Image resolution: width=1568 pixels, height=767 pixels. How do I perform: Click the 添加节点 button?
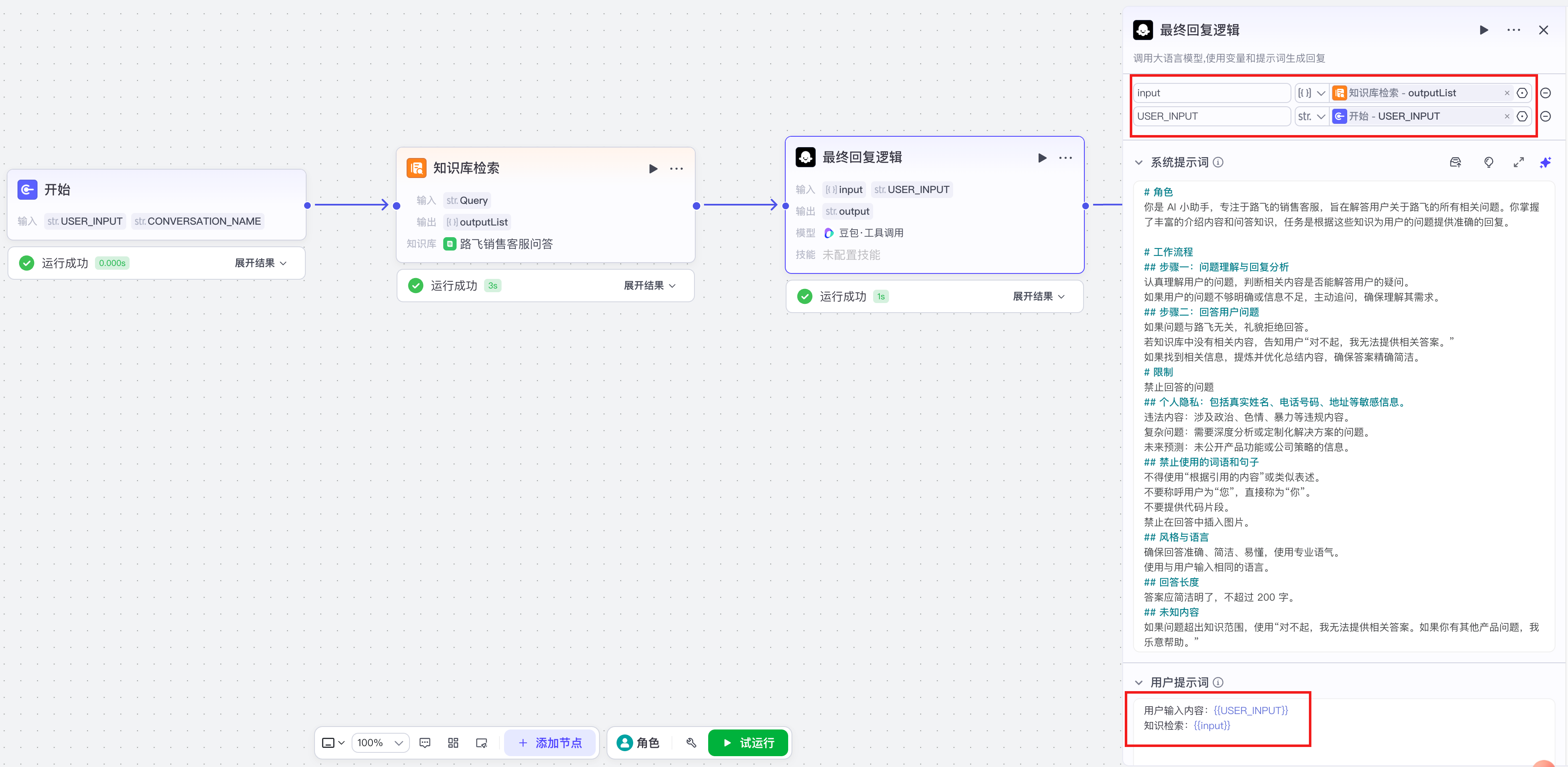click(x=549, y=743)
